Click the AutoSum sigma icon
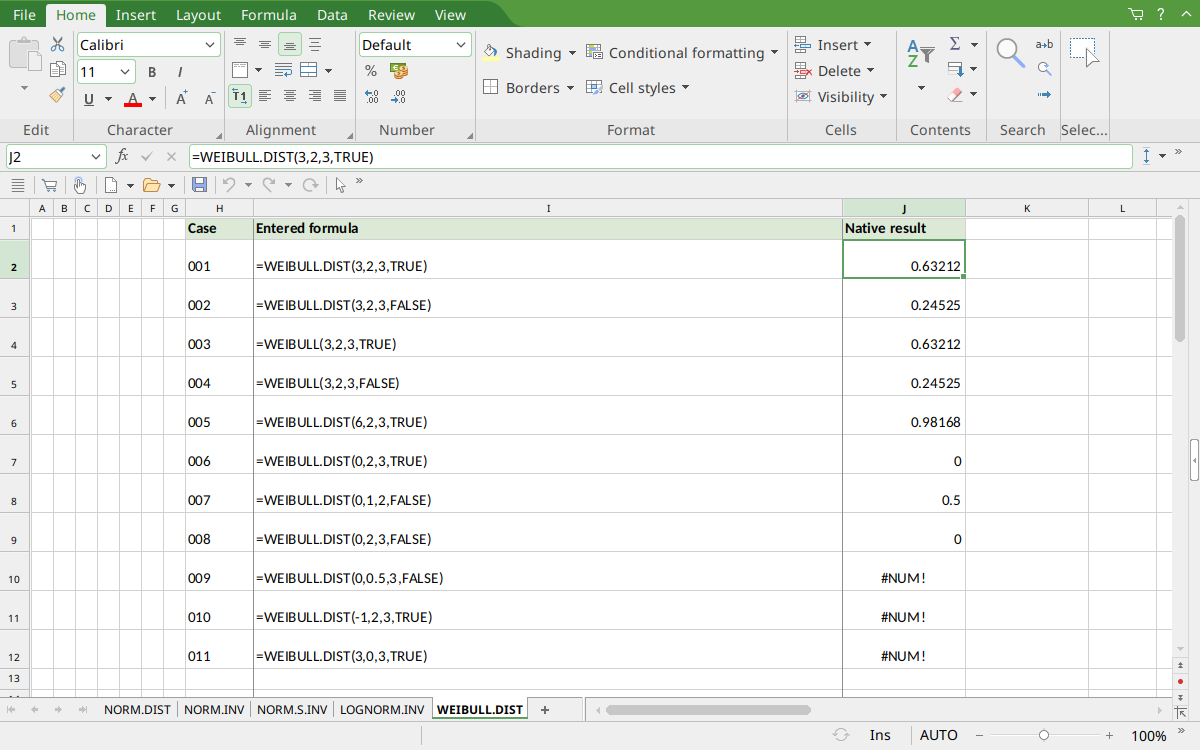Screen dimensions: 1200x750 [x=955, y=44]
